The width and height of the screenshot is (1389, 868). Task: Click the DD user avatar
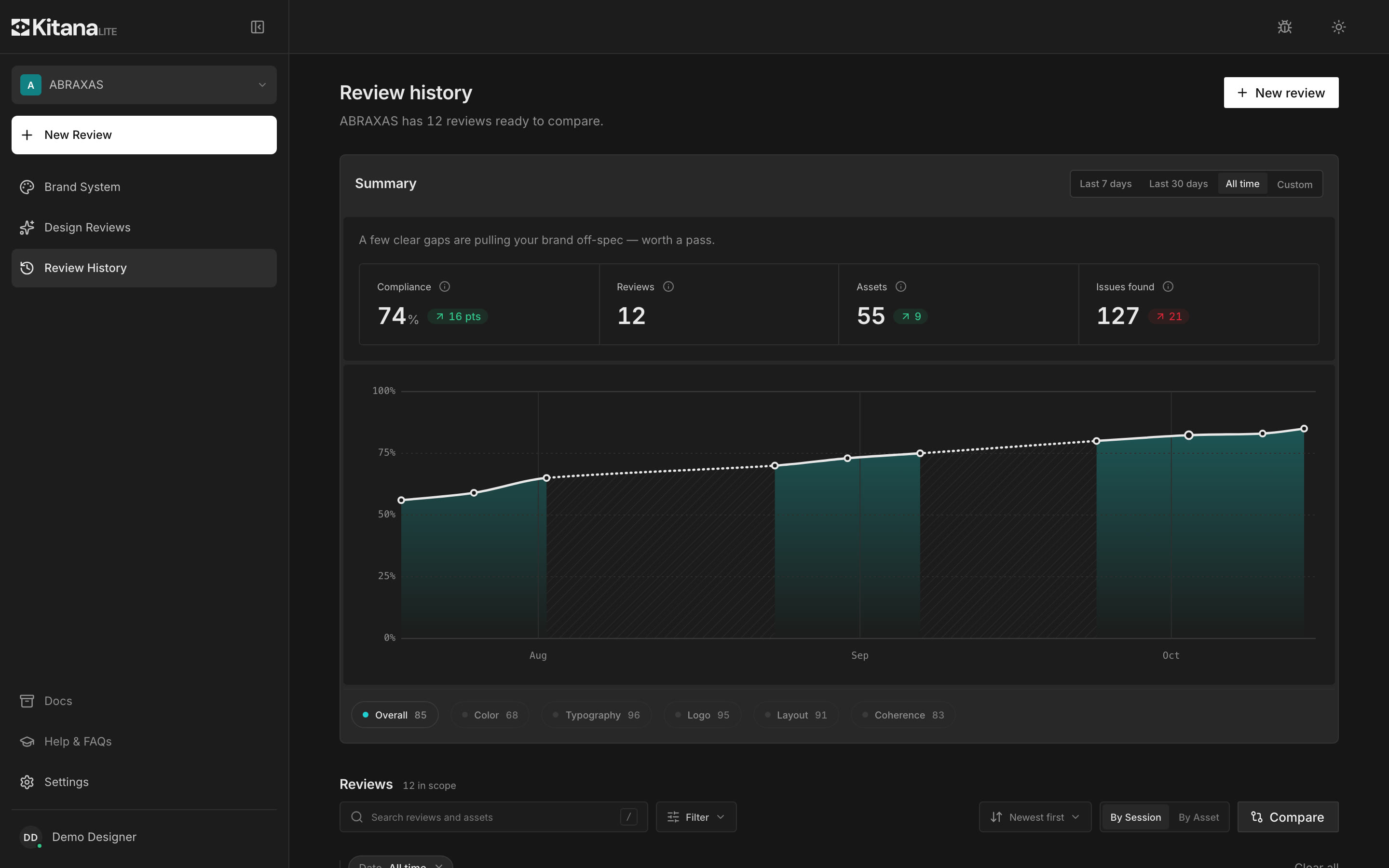click(x=31, y=837)
